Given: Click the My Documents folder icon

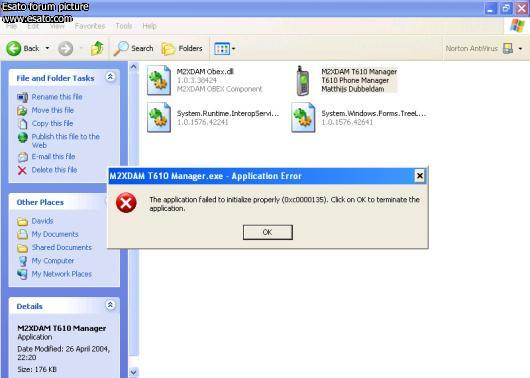Looking at the screenshot, I should [22, 234].
